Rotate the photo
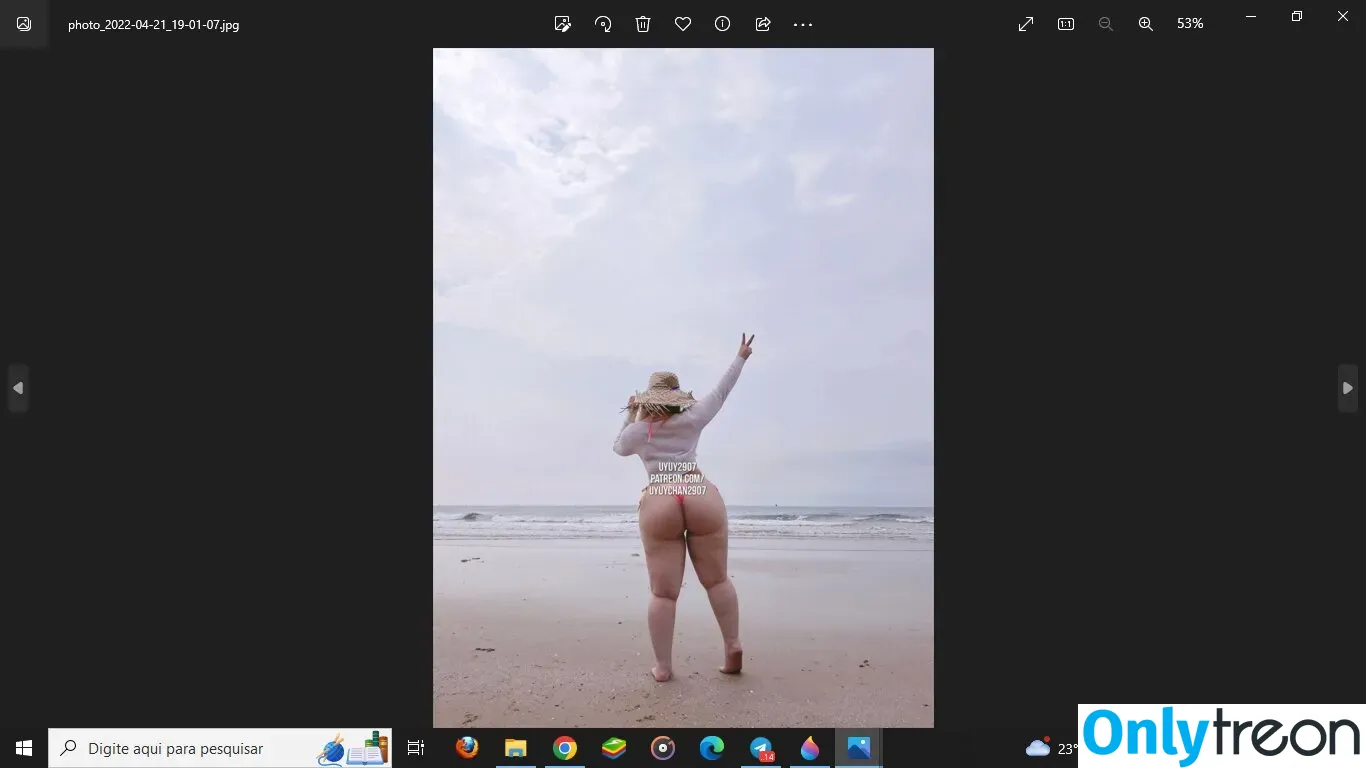This screenshot has height=768, width=1366. tap(603, 24)
